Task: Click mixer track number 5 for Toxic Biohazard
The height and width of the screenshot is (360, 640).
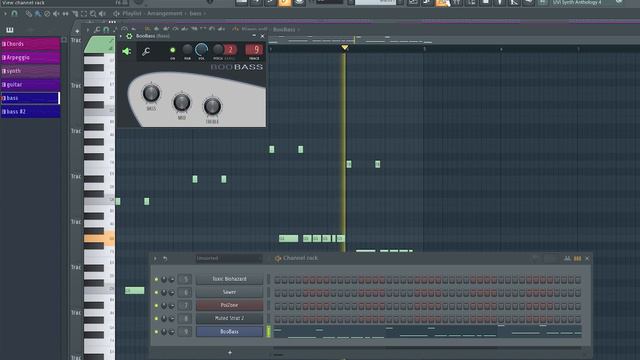Action: (185, 280)
